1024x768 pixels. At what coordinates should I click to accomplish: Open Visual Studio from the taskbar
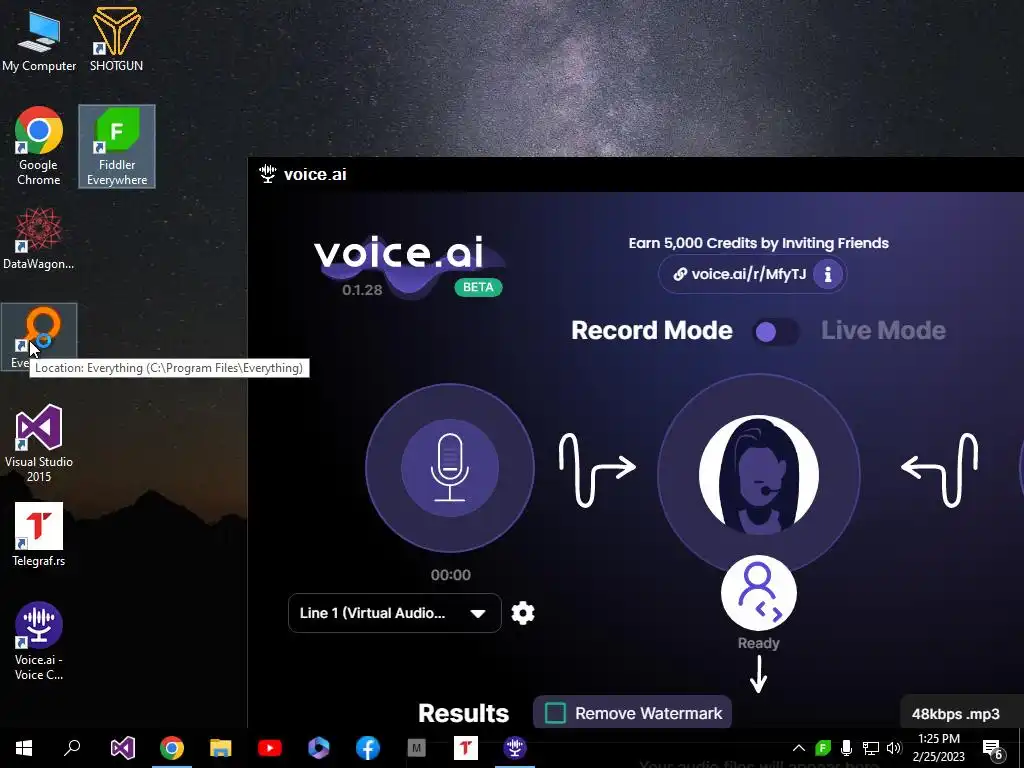(x=122, y=748)
